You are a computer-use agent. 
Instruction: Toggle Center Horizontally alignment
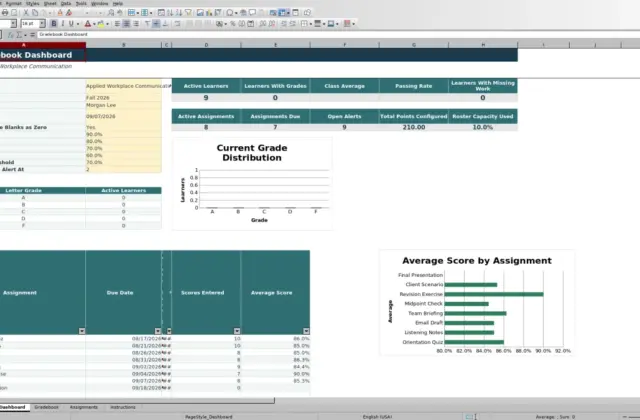127,24
